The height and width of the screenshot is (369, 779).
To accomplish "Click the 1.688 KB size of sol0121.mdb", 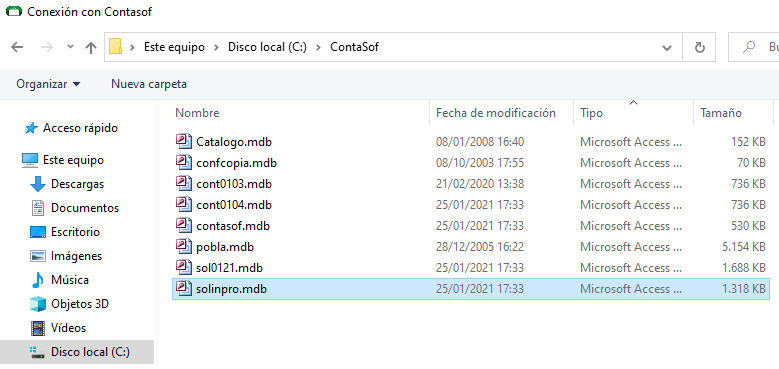I will click(x=743, y=268).
